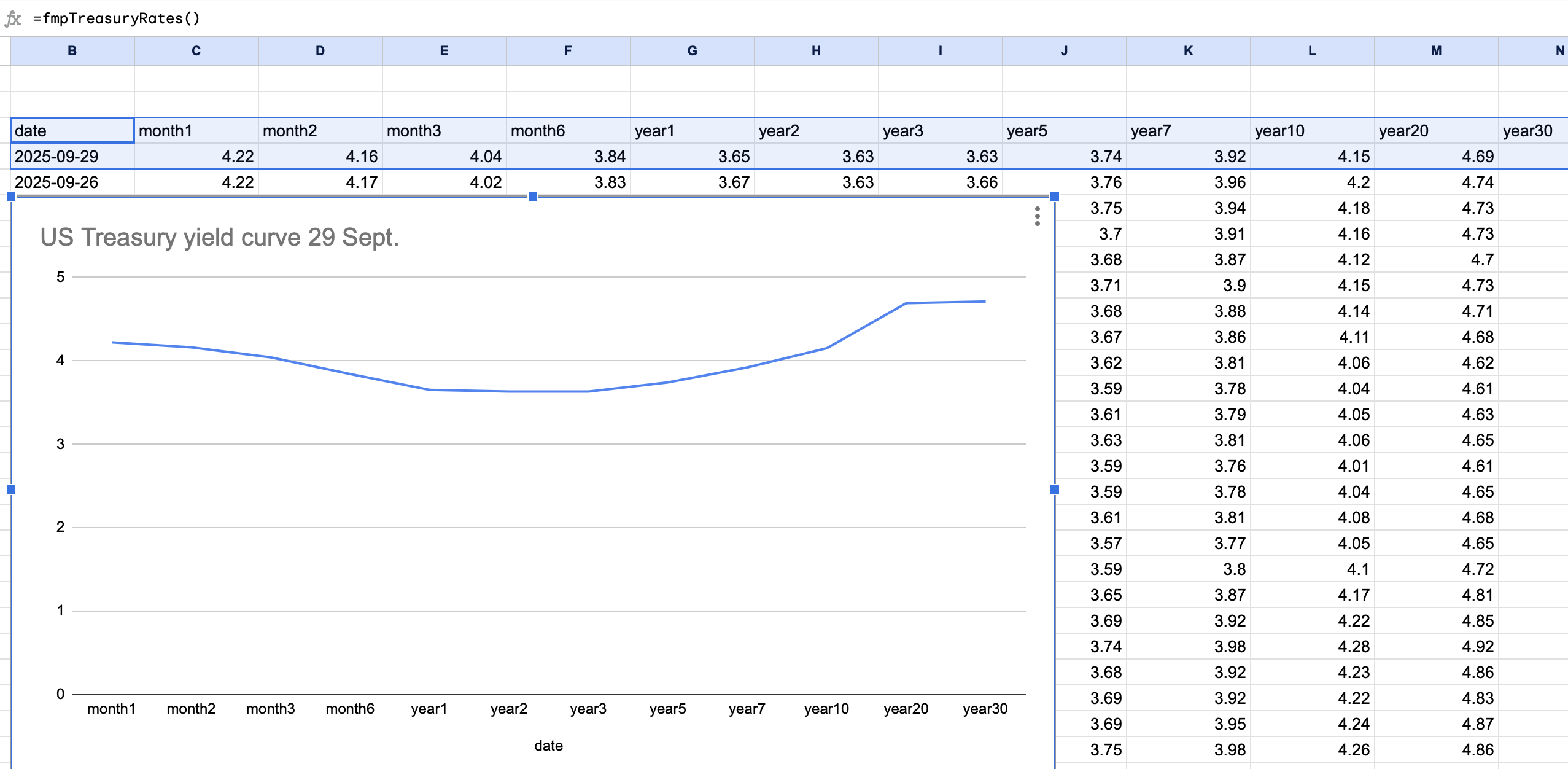Click the fx formula bar icon
1568x769 pixels.
pos(13,18)
